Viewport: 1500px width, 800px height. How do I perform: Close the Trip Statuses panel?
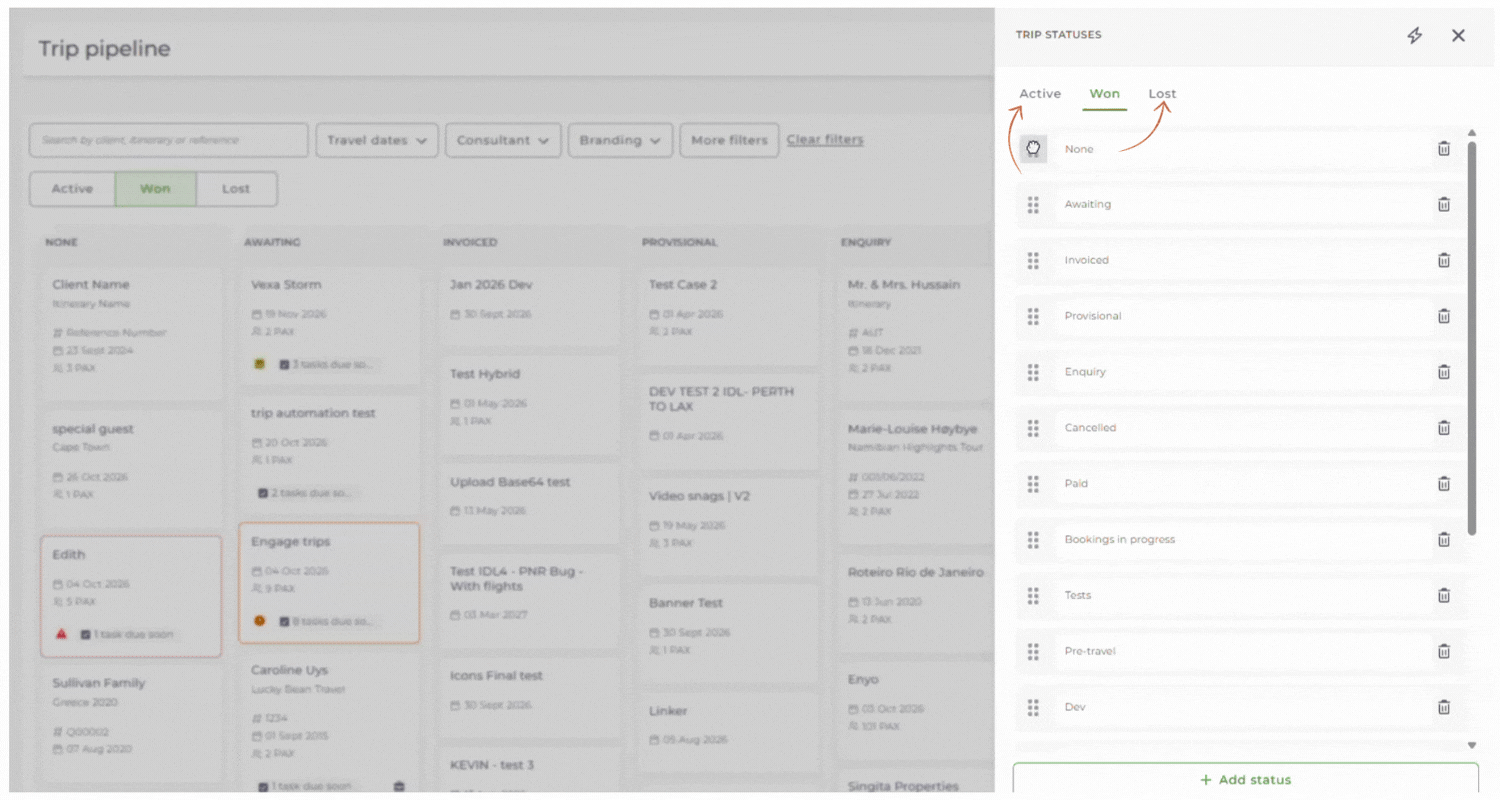1458,36
